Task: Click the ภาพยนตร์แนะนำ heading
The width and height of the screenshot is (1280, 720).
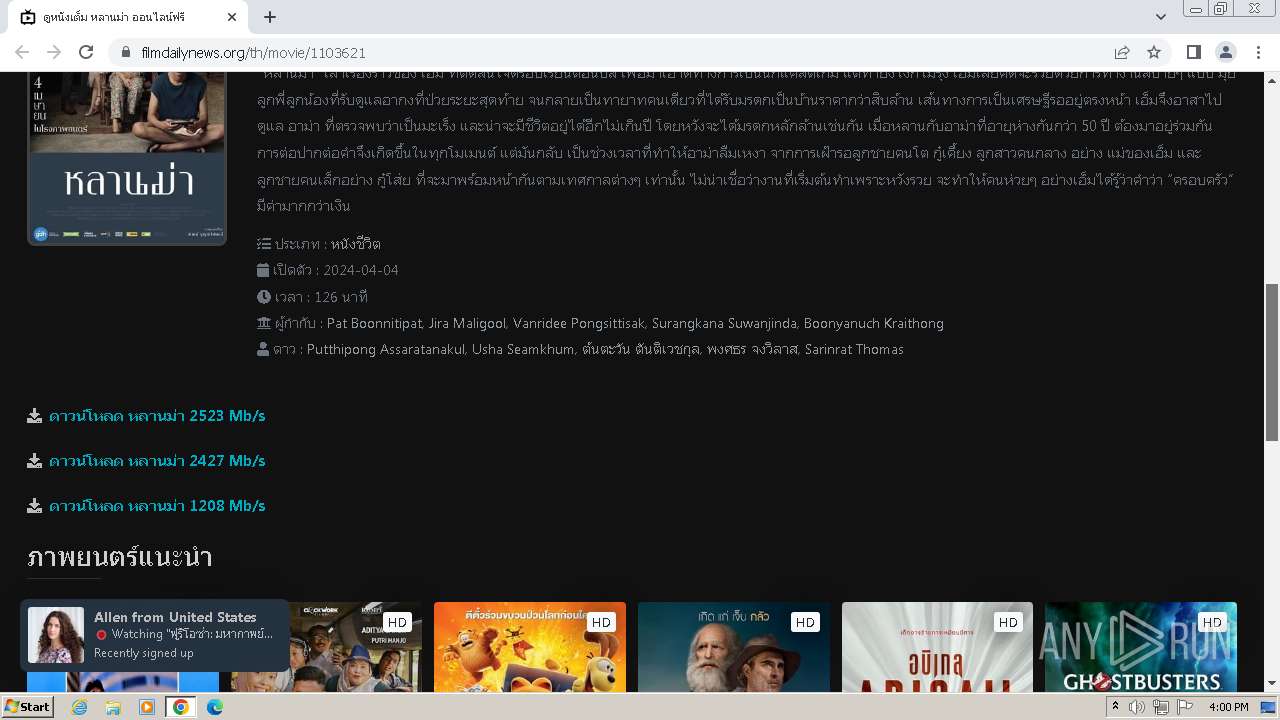Action: click(120, 557)
